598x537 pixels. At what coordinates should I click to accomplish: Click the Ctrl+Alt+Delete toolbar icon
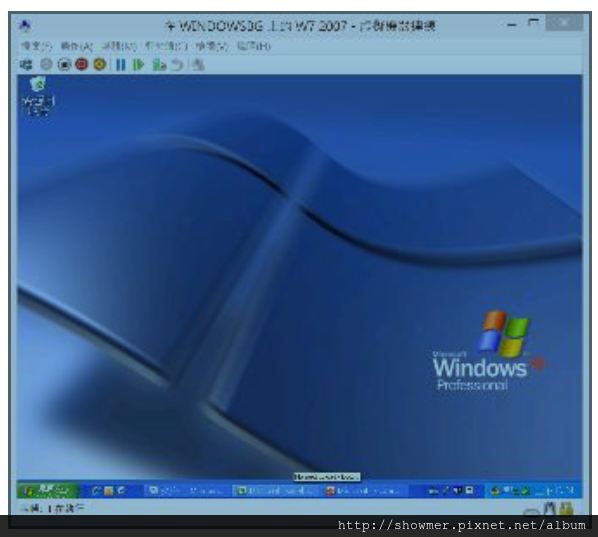26,65
